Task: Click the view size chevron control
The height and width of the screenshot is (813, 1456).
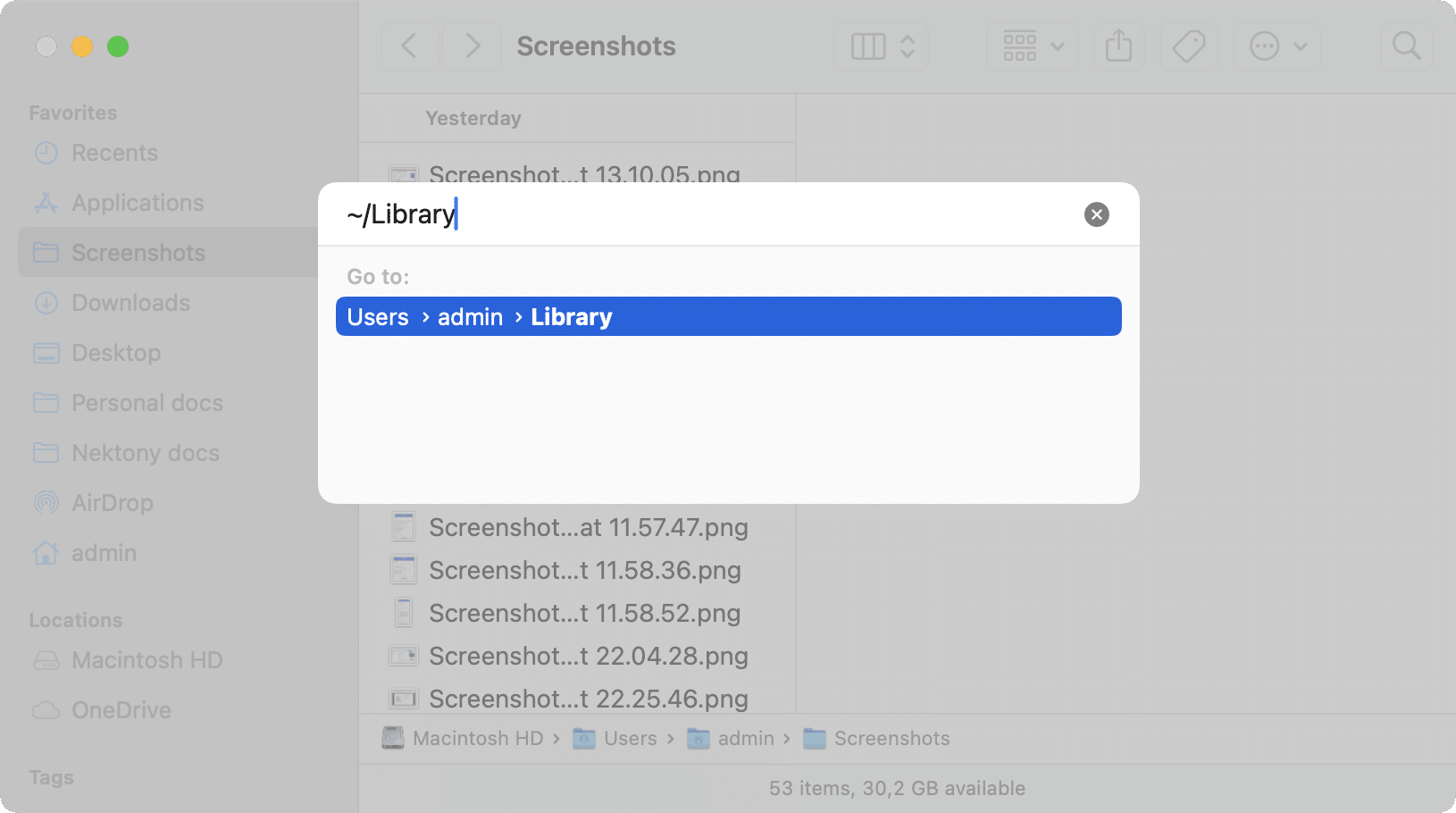Action: 908,46
